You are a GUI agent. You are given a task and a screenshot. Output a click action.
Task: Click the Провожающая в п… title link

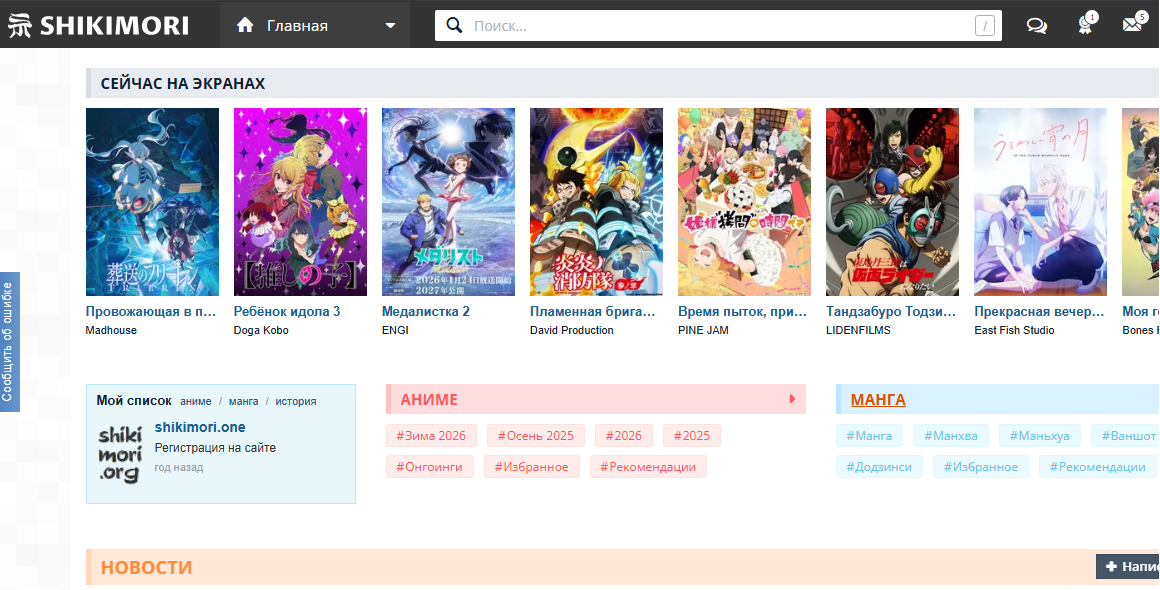(151, 311)
